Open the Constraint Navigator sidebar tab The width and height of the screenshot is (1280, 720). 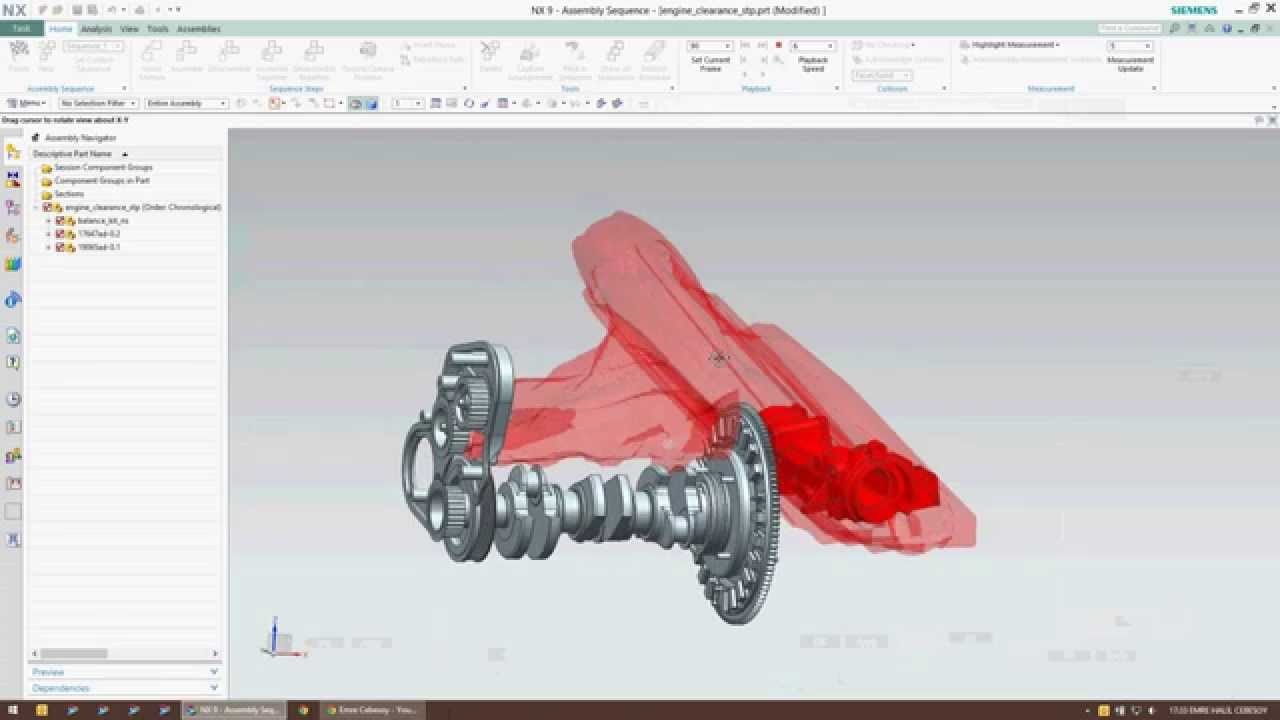(13, 180)
